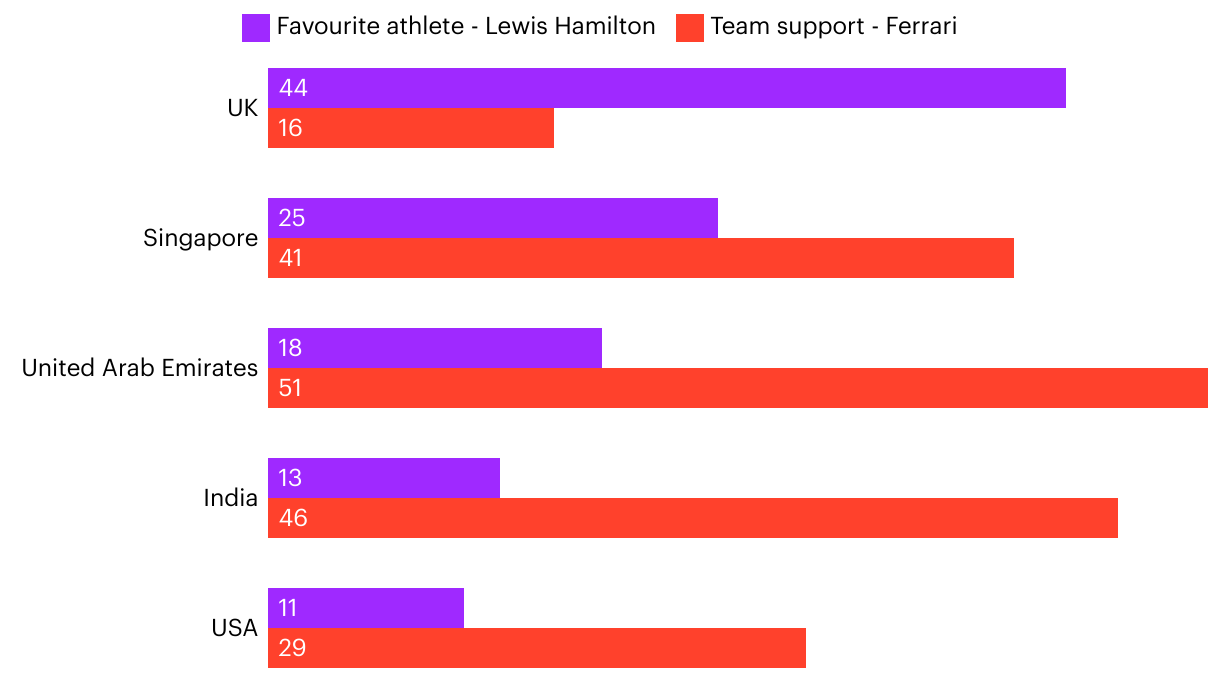Toggle the 'Team support - Ferrari' legend label

tap(833, 27)
